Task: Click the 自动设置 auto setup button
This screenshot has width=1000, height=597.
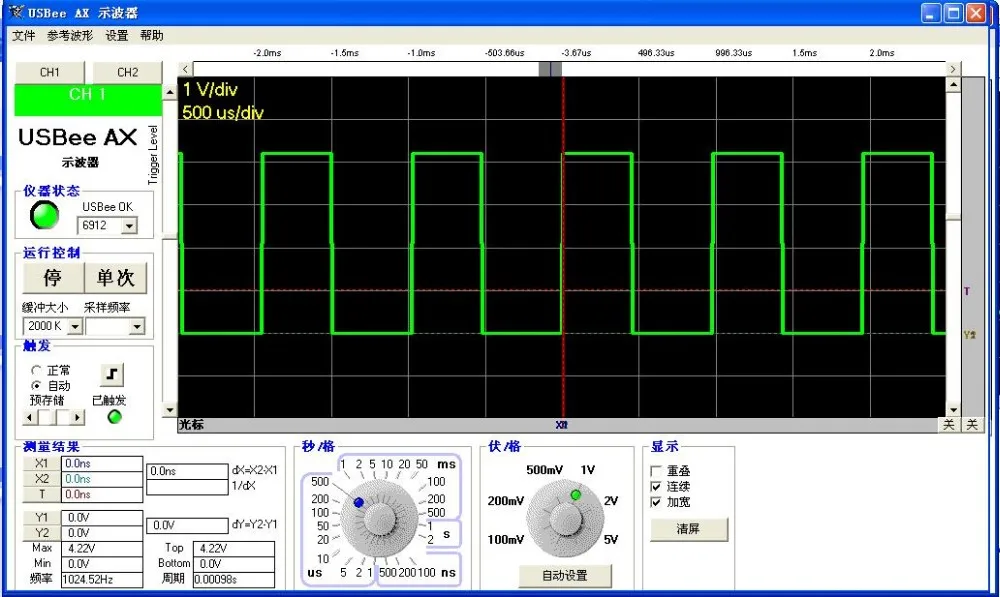Action: pyautogui.click(x=565, y=575)
